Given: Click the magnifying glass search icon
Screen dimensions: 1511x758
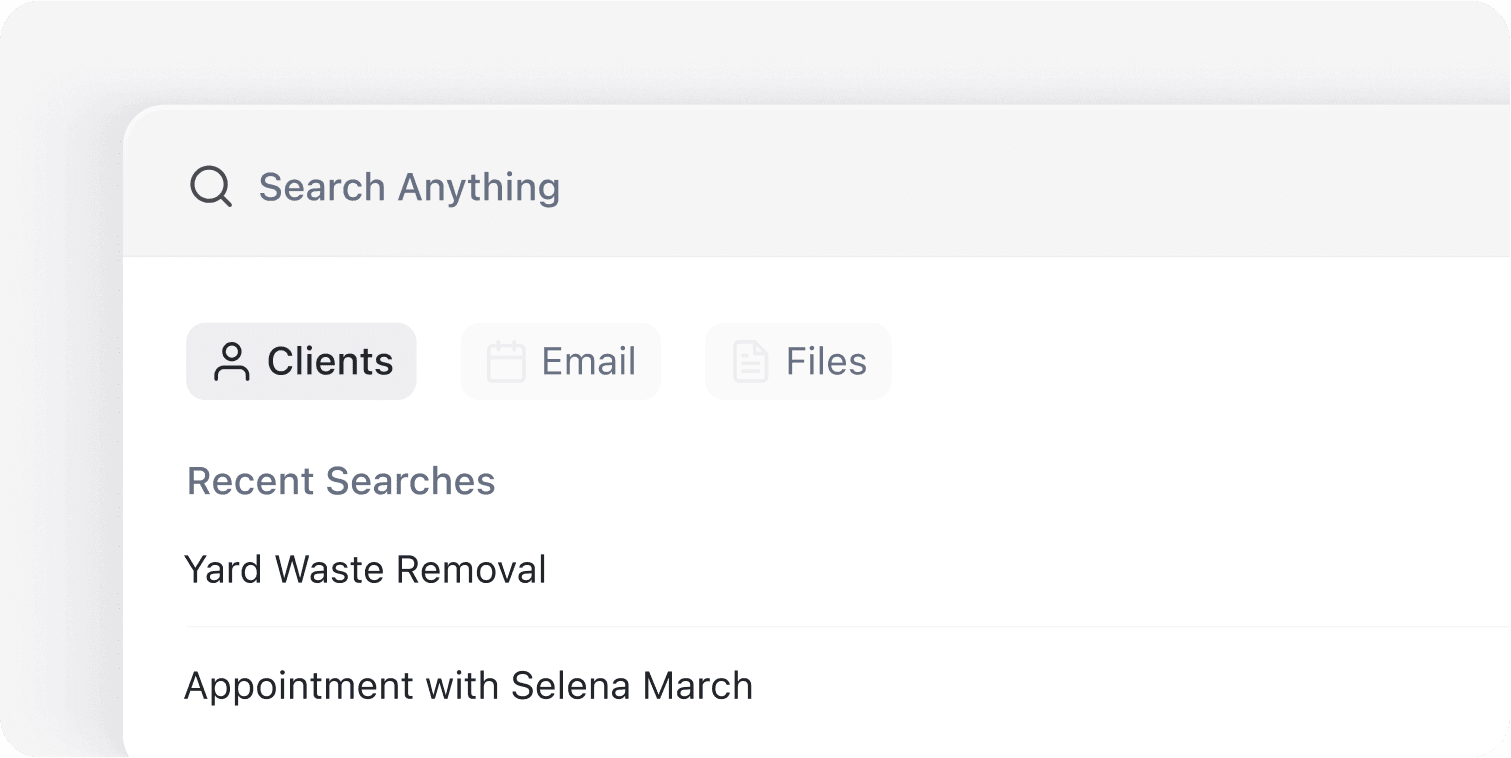Looking at the screenshot, I should pos(211,187).
